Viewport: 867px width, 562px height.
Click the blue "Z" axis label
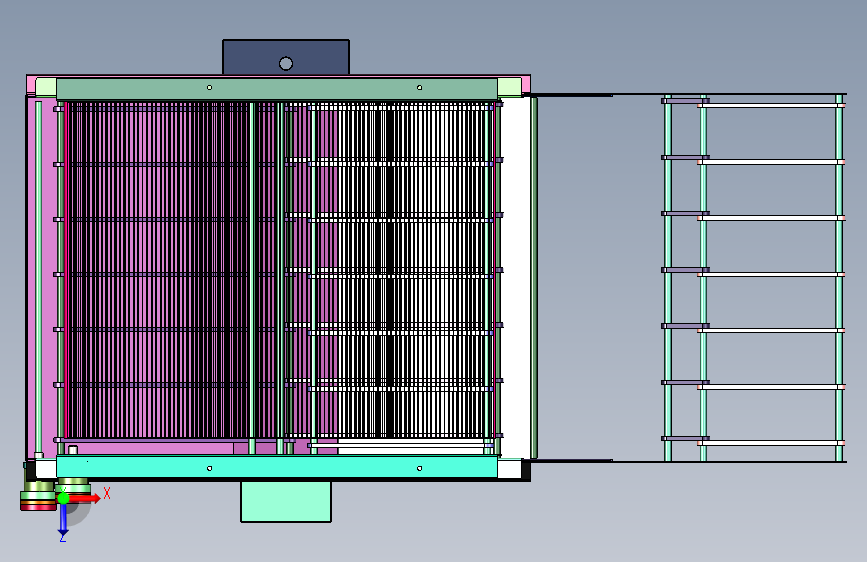pyautogui.click(x=63, y=537)
